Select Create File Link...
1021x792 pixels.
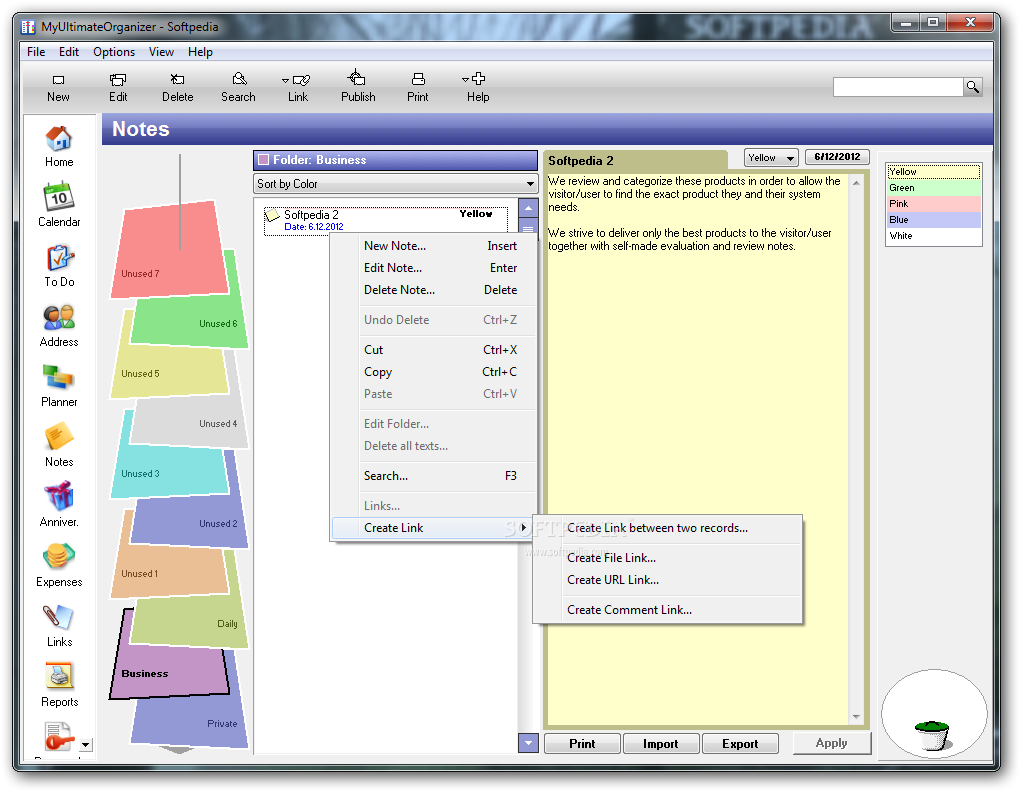667,558
